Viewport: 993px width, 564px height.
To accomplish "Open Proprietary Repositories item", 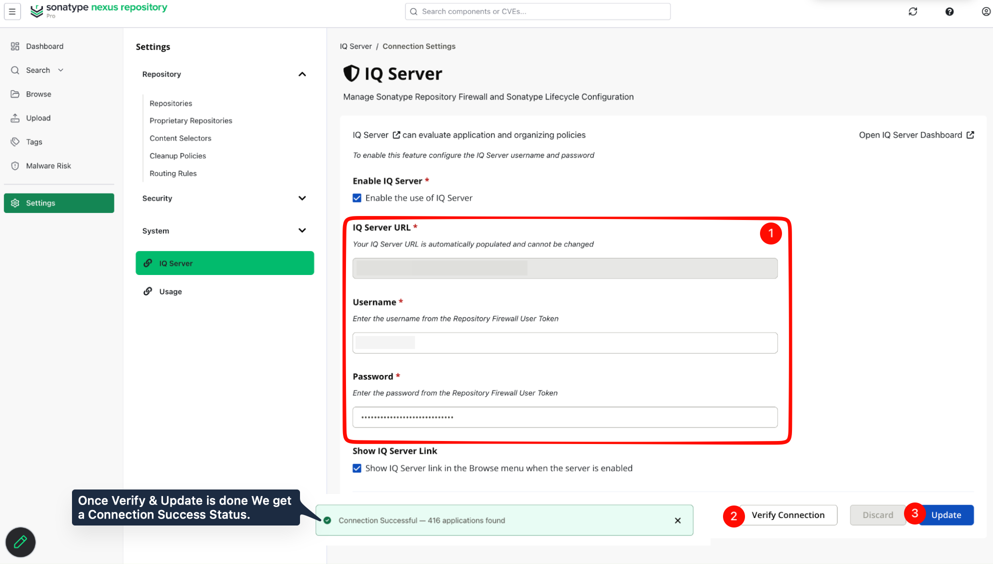I will coord(191,121).
